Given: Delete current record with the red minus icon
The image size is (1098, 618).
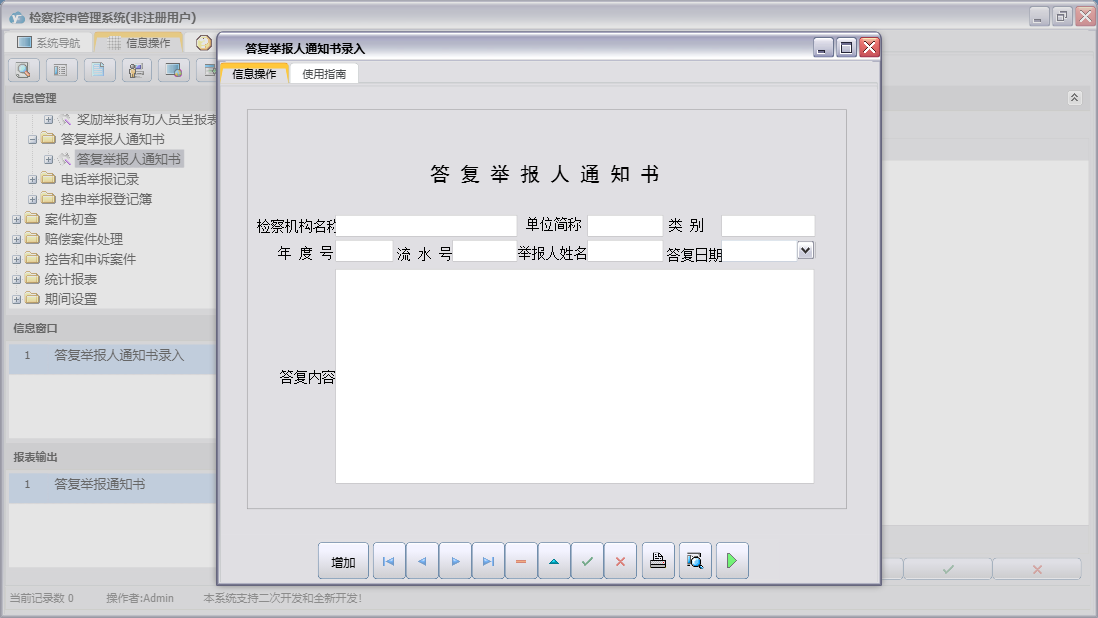Looking at the screenshot, I should pos(521,561).
